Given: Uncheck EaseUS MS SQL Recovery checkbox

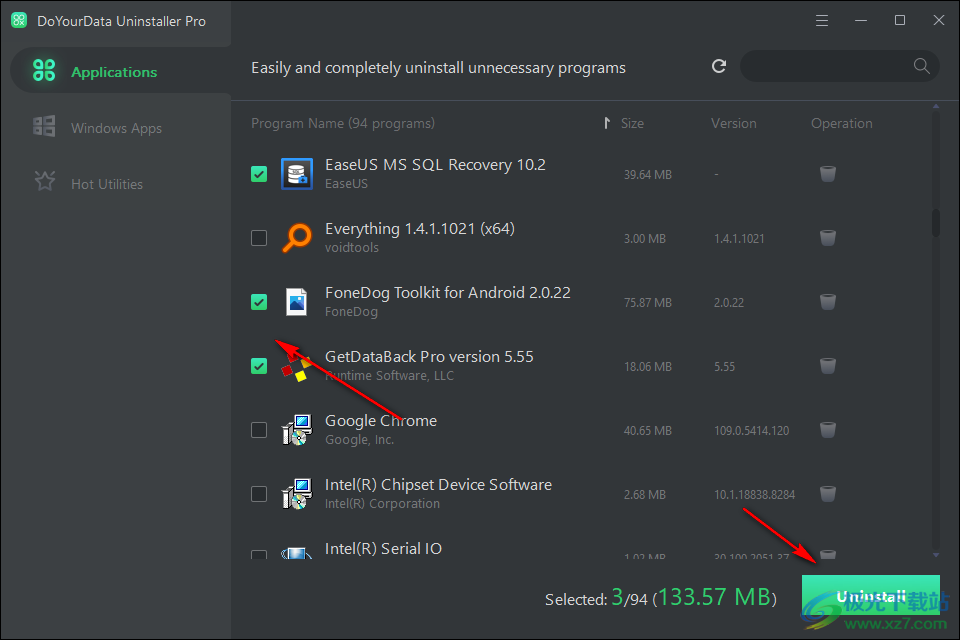Looking at the screenshot, I should click(259, 174).
